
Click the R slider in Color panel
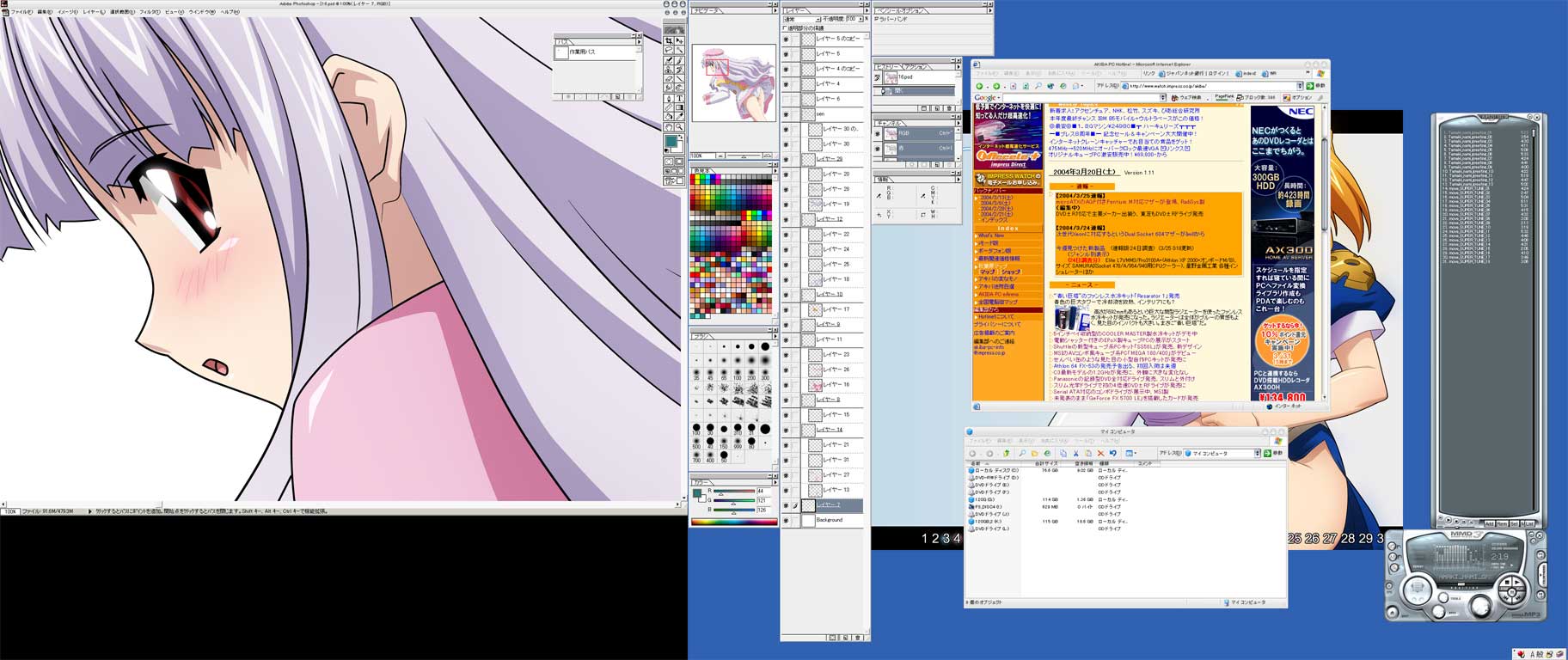[x=734, y=491]
